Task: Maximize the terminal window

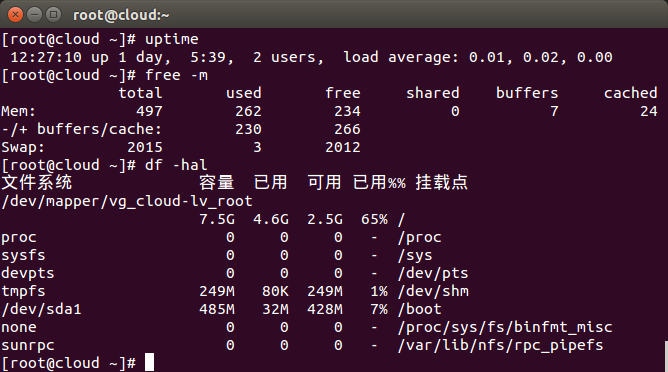Action: pyautogui.click(x=53, y=15)
